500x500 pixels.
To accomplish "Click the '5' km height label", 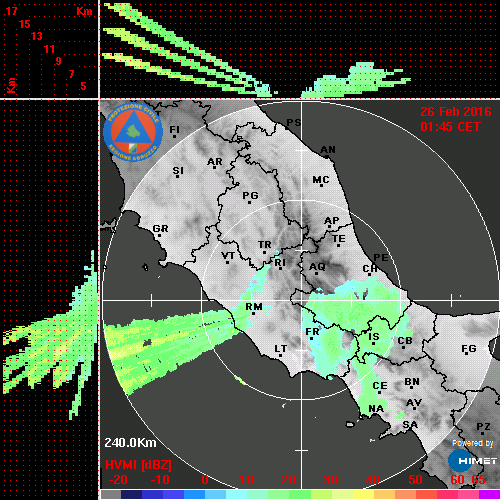I will [83, 86].
